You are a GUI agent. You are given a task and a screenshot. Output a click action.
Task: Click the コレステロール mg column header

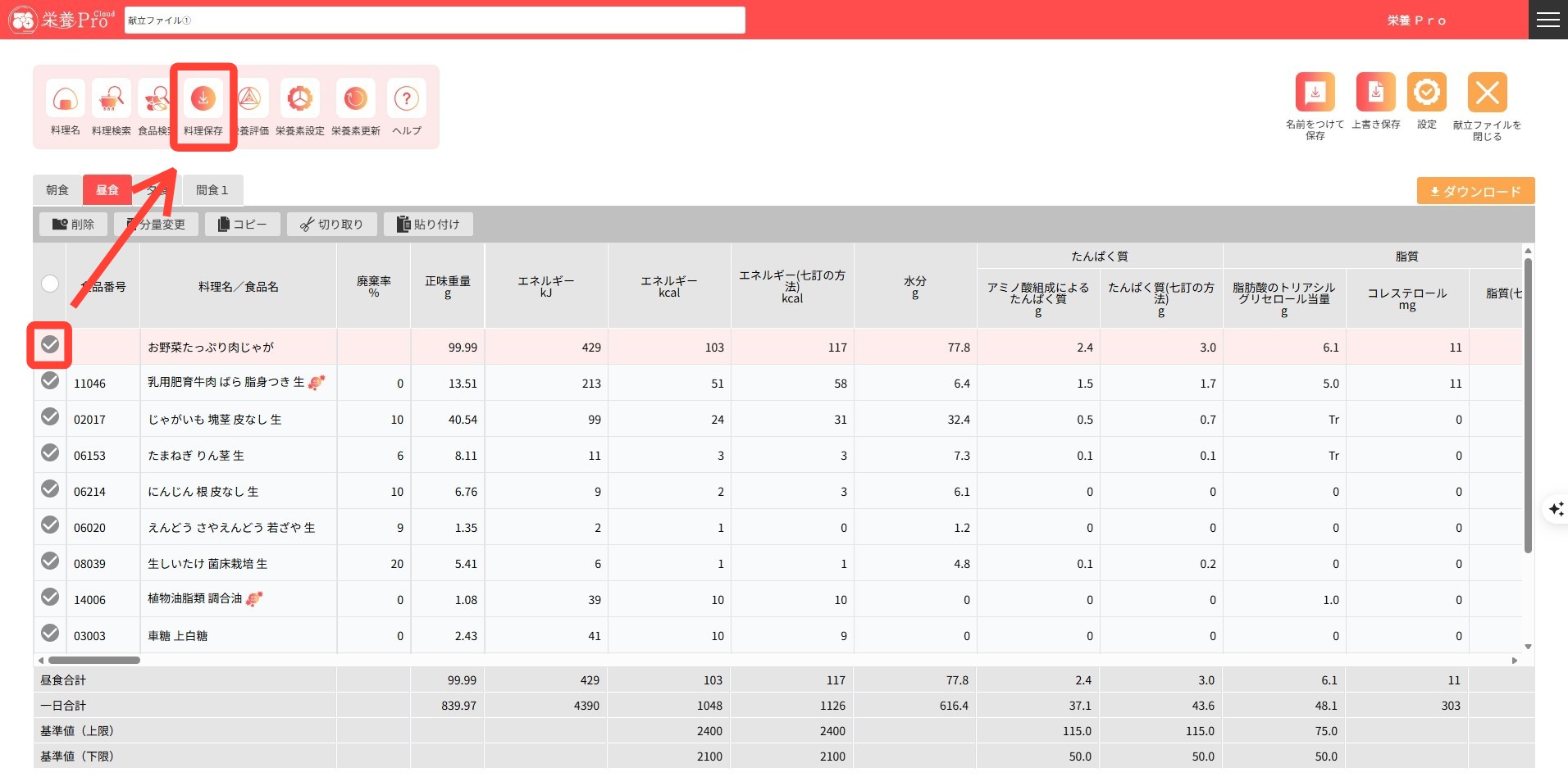pos(1407,298)
